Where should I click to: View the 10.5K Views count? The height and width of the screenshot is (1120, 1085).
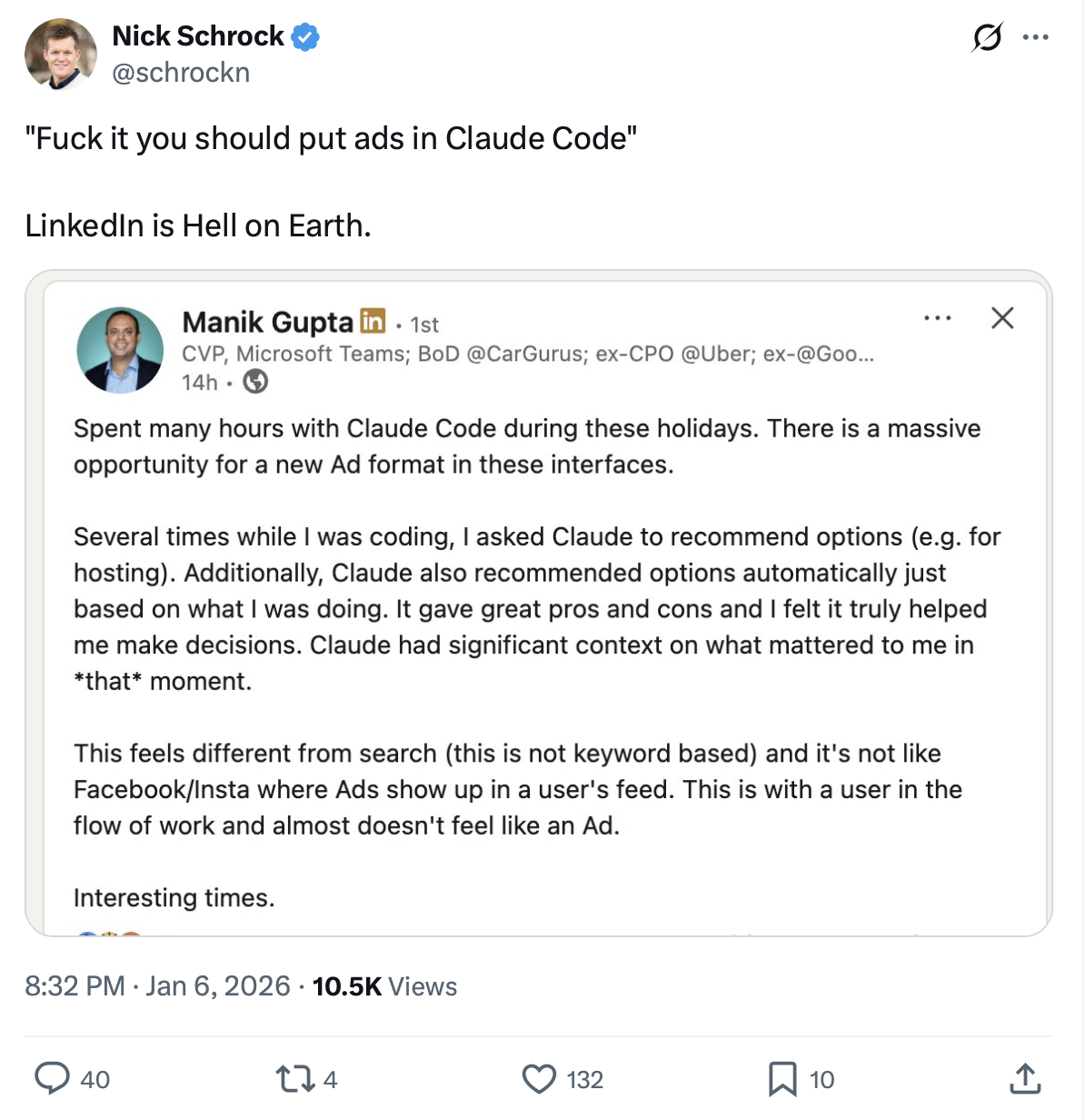(x=384, y=986)
